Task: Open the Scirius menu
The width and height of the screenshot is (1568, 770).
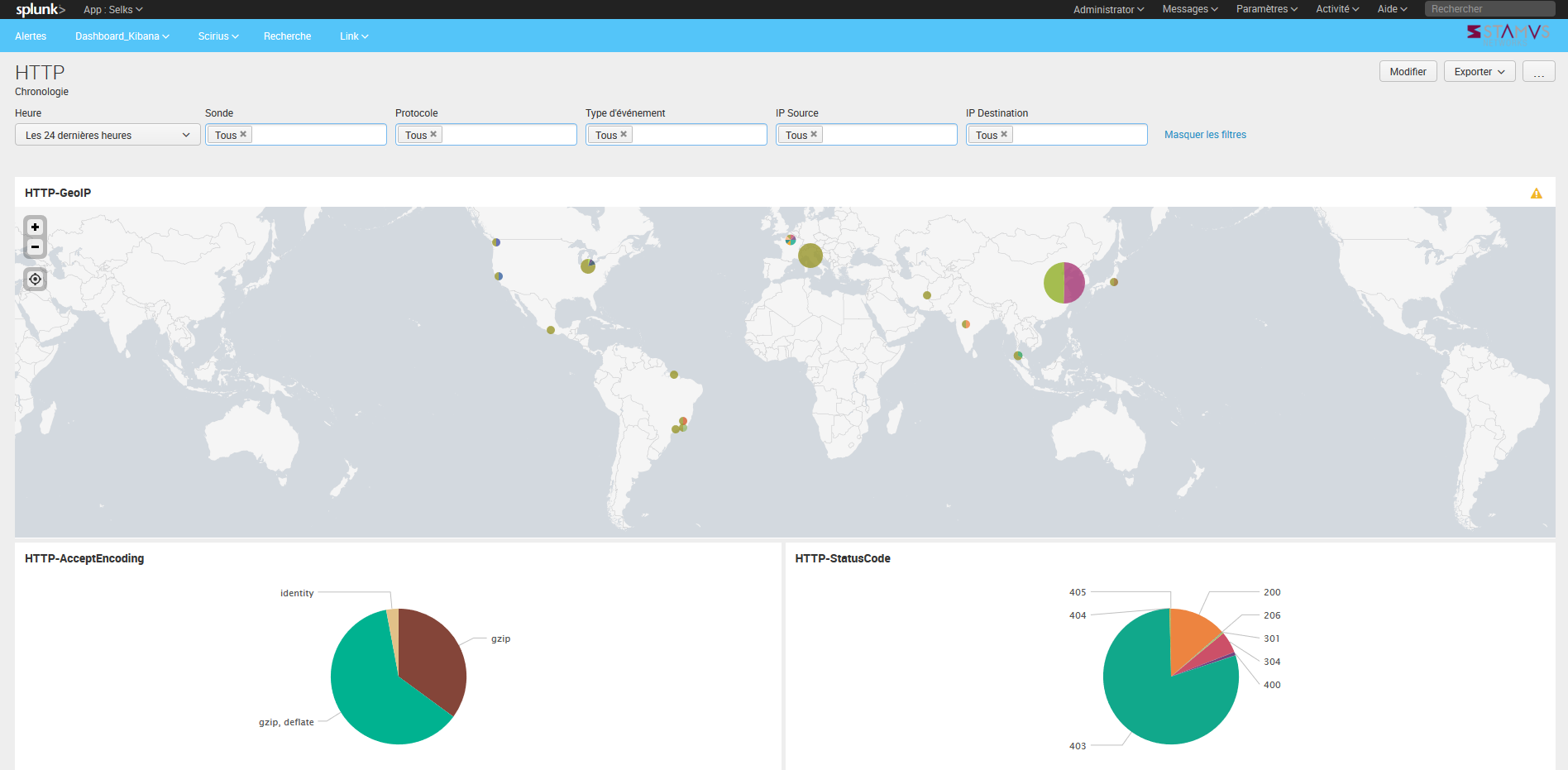Action: click(x=218, y=36)
